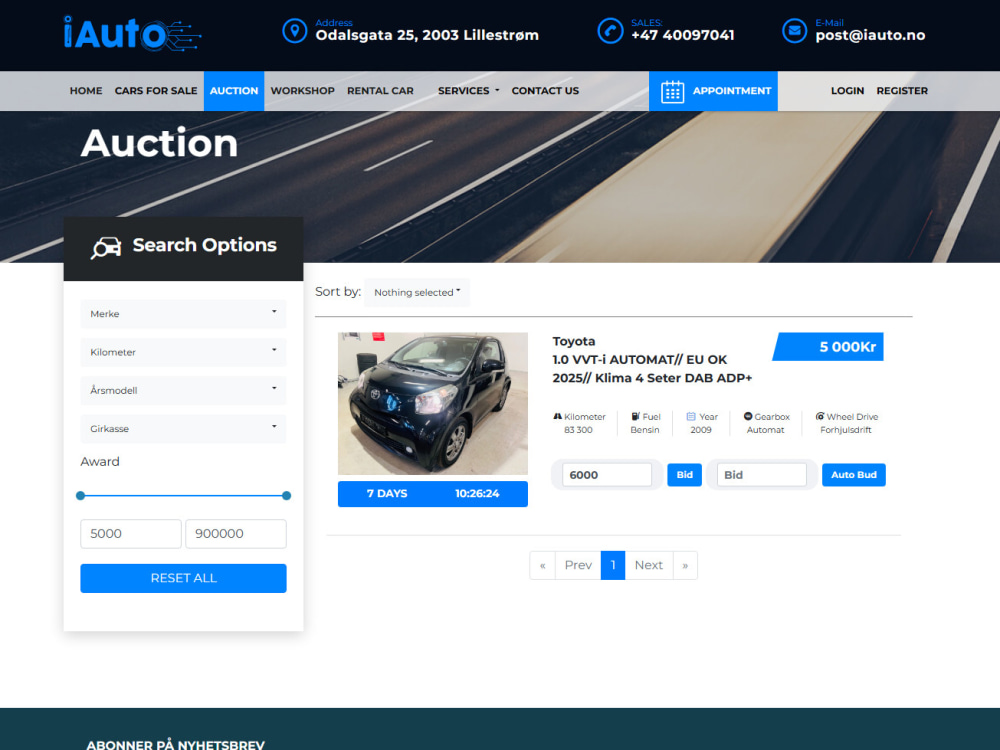Click the bid amount field showing 6000
Image resolution: width=1000 pixels, height=750 pixels.
click(x=607, y=474)
